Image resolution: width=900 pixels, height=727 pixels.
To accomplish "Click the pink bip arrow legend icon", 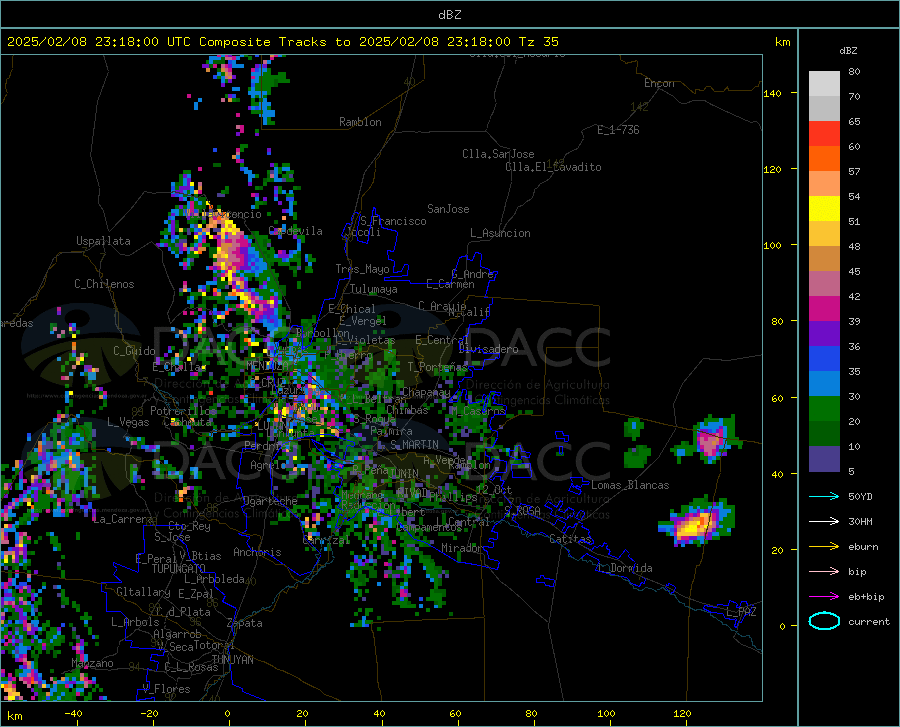I will pos(824,571).
